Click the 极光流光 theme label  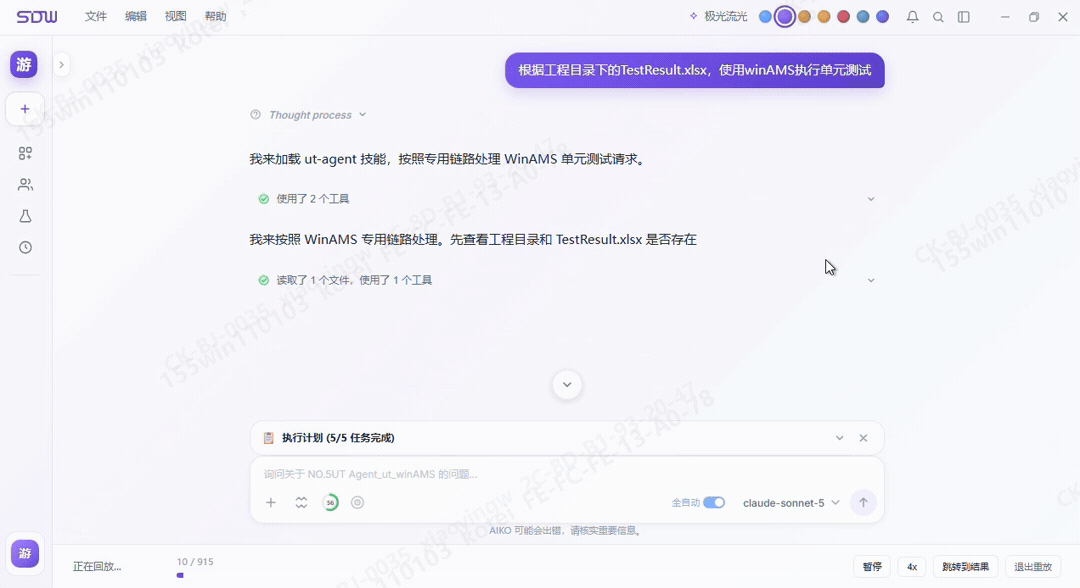[x=725, y=17]
